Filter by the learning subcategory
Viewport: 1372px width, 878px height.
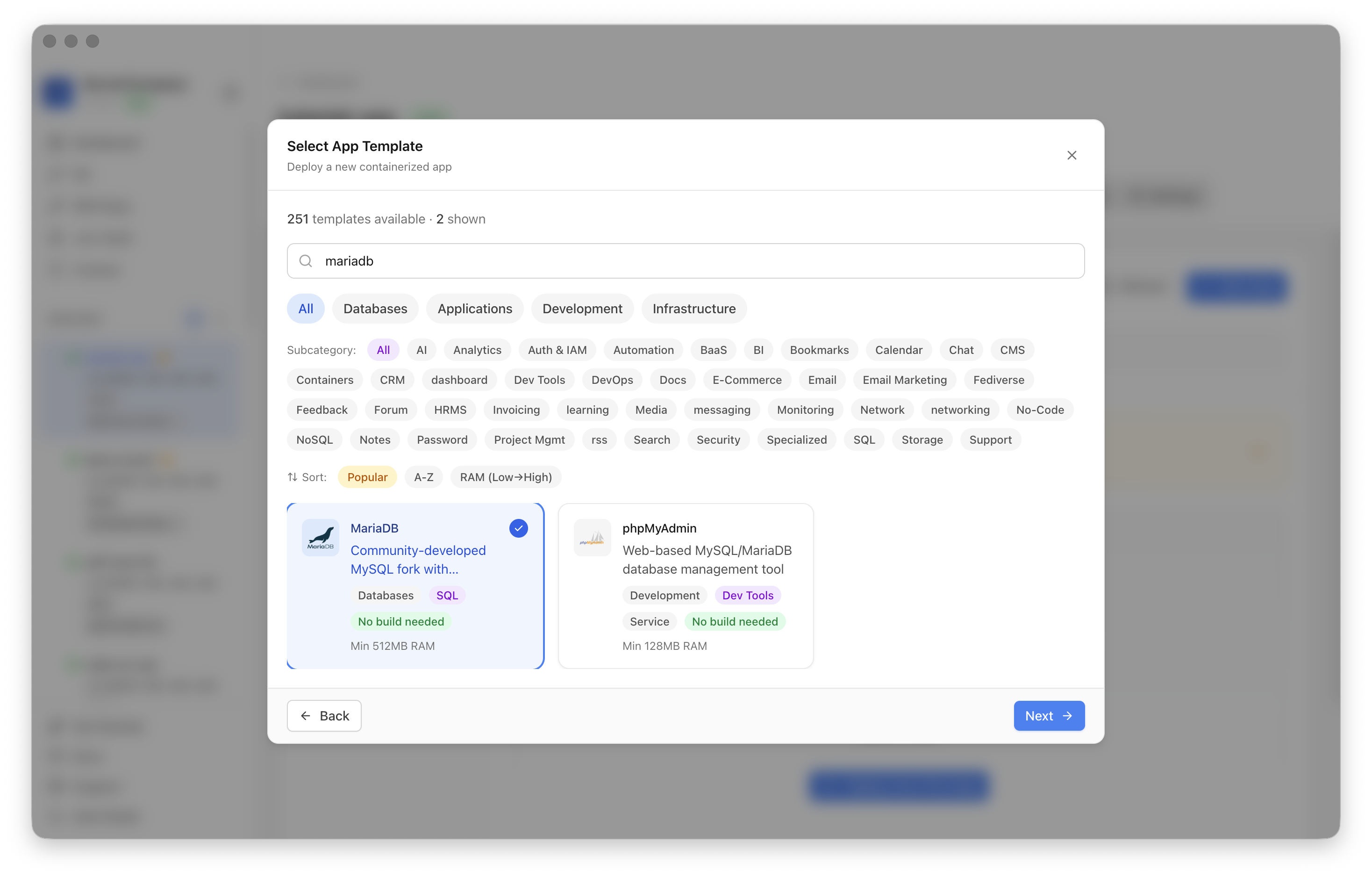click(x=587, y=410)
